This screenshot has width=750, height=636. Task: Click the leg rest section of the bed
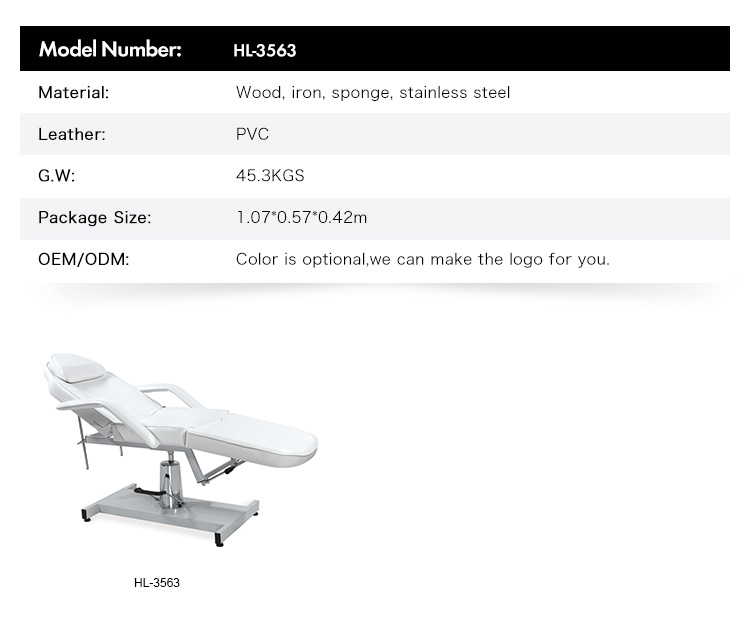click(253, 439)
